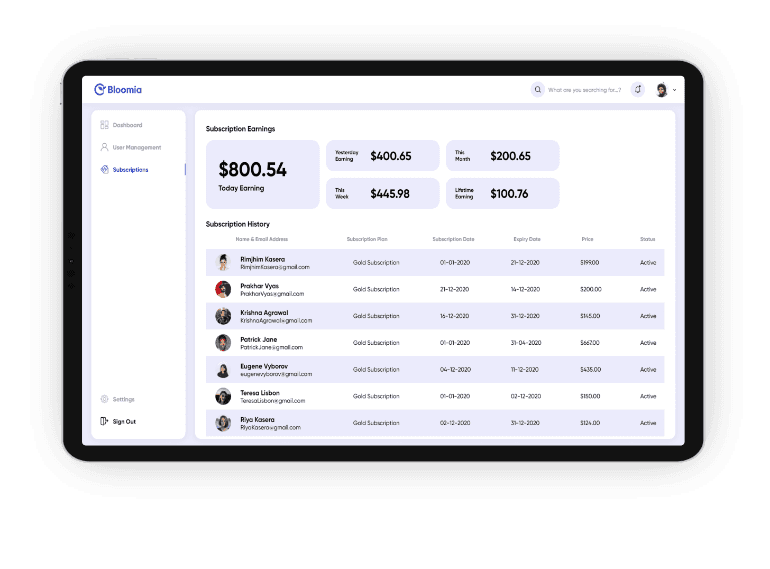The width and height of the screenshot is (770, 569).
Task: Open the Dashboard menu item
Action: (x=127, y=125)
